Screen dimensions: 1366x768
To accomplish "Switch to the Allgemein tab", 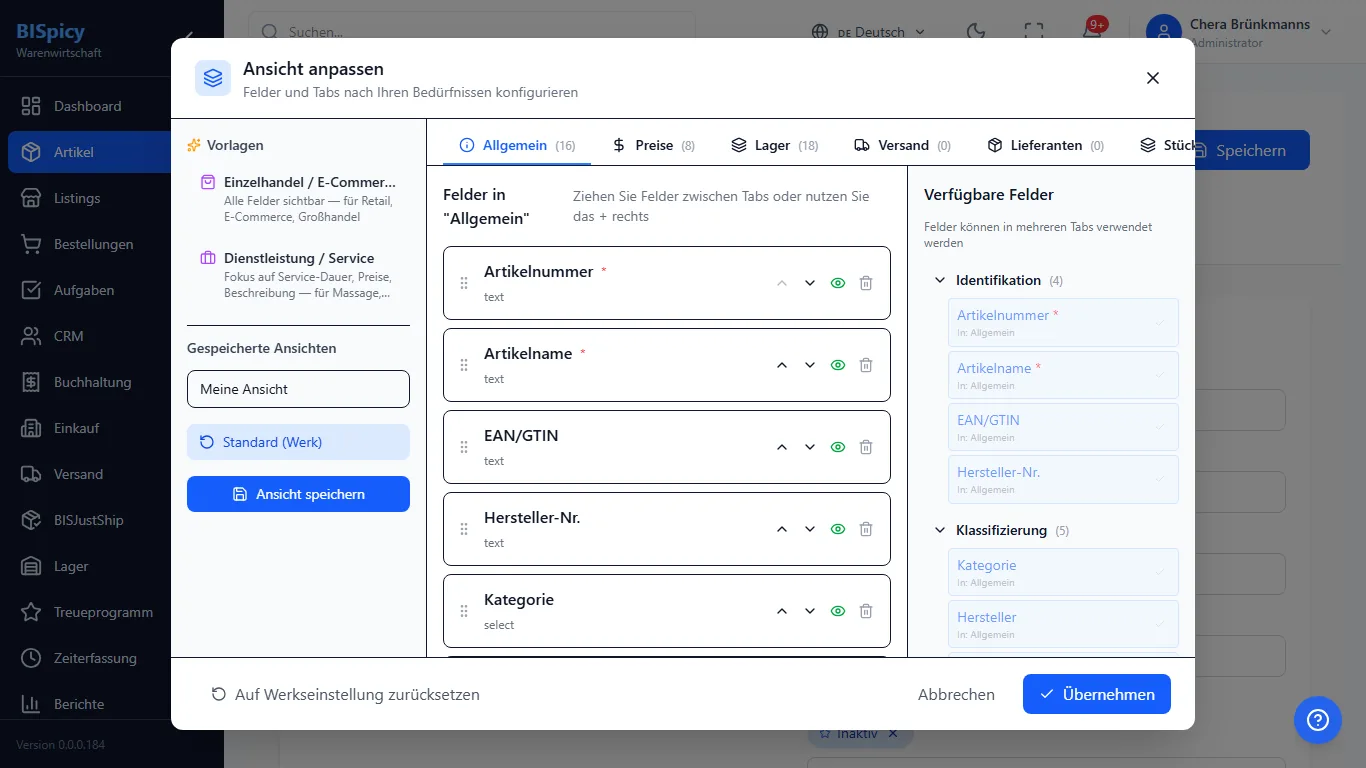I will coord(517,145).
